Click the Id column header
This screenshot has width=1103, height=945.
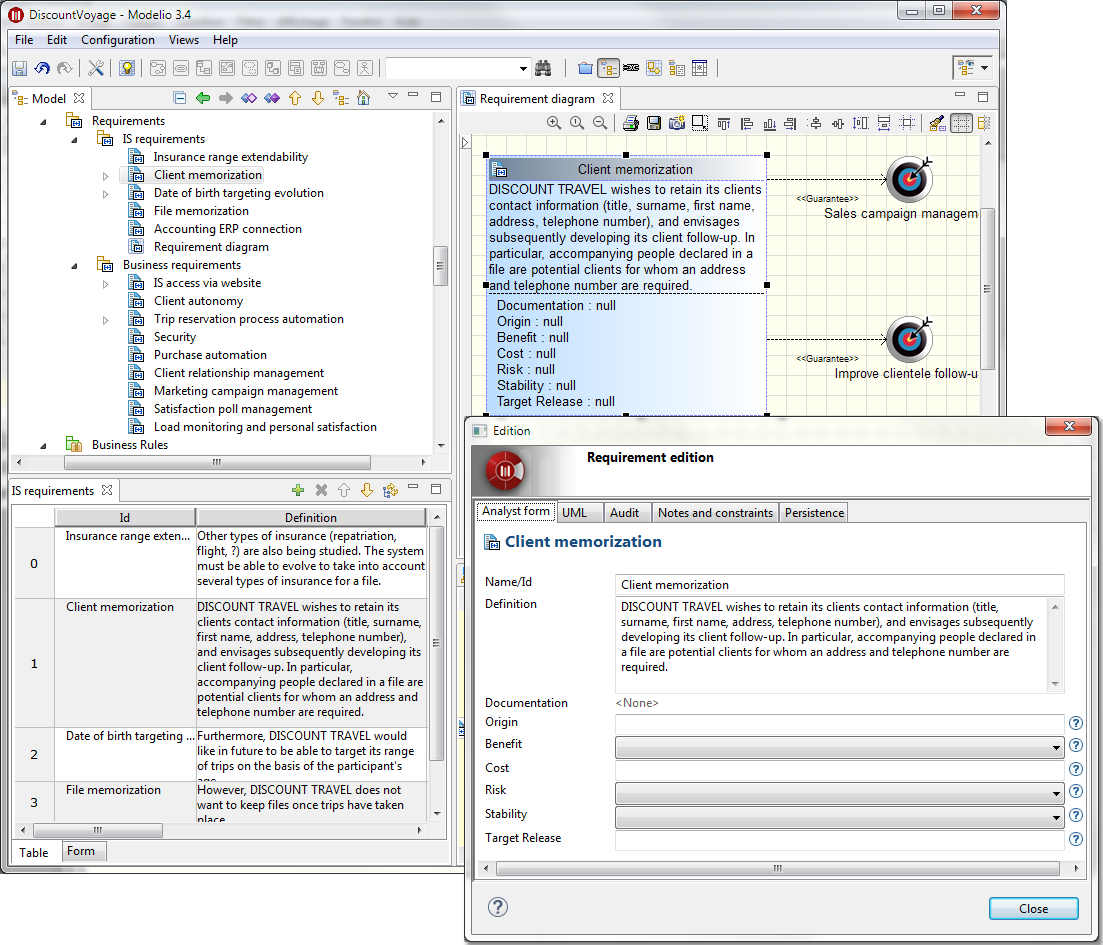pos(125,517)
